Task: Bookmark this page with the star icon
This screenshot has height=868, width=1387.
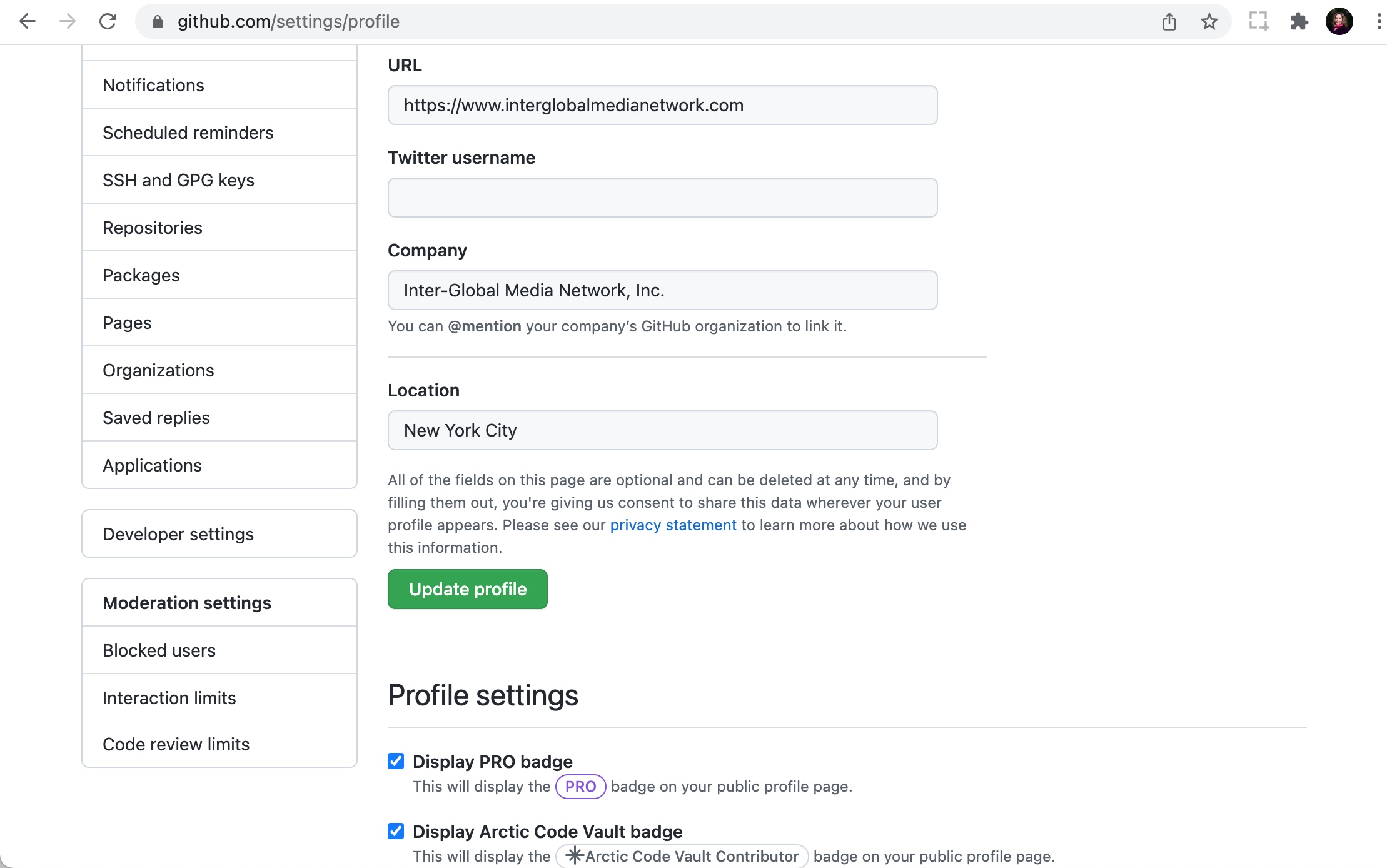Action: pos(1209,21)
